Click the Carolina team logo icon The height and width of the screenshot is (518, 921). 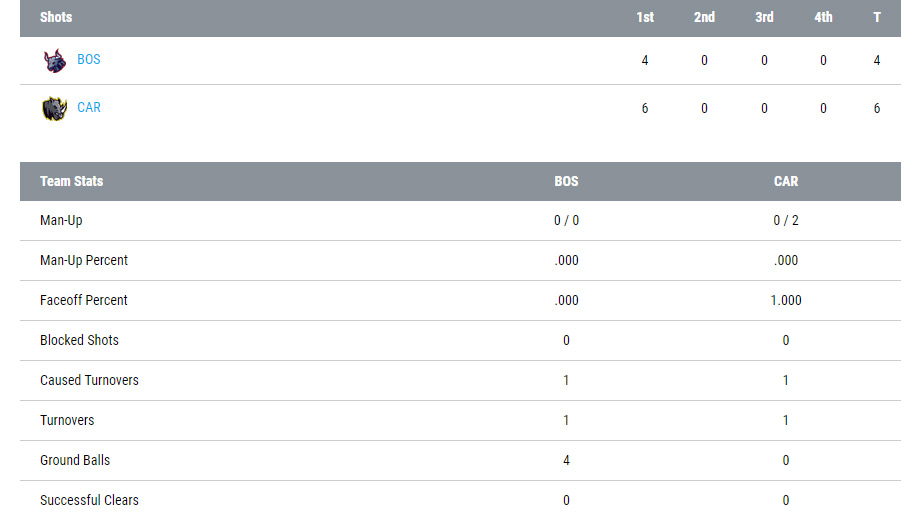(54, 108)
